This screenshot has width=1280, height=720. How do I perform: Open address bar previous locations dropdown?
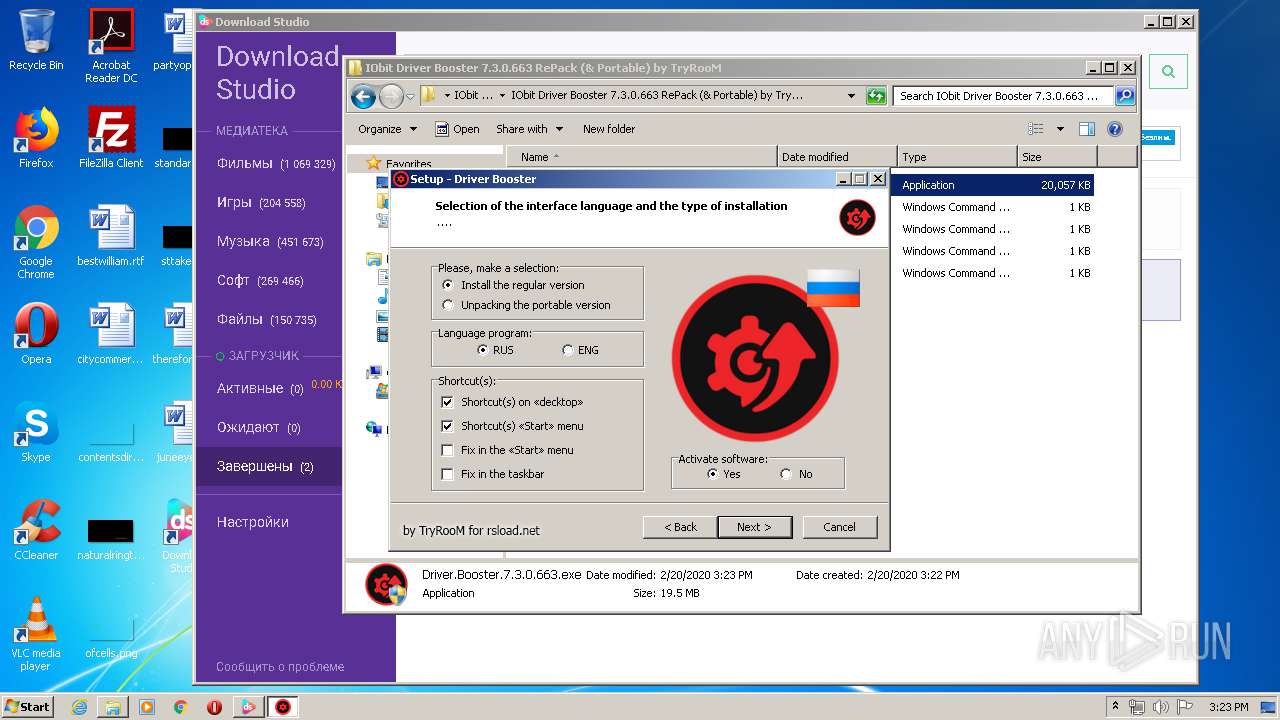click(x=851, y=96)
